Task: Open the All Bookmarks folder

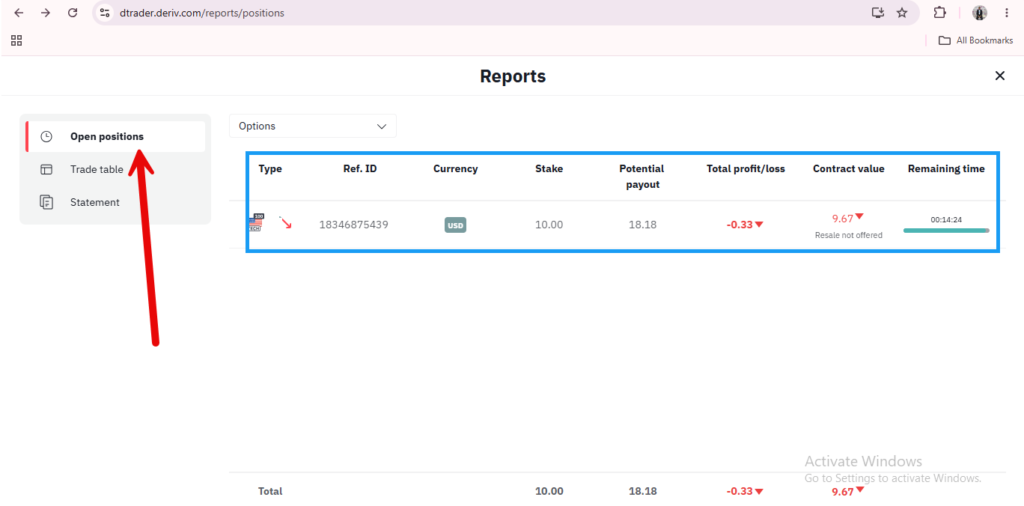Action: 976,40
